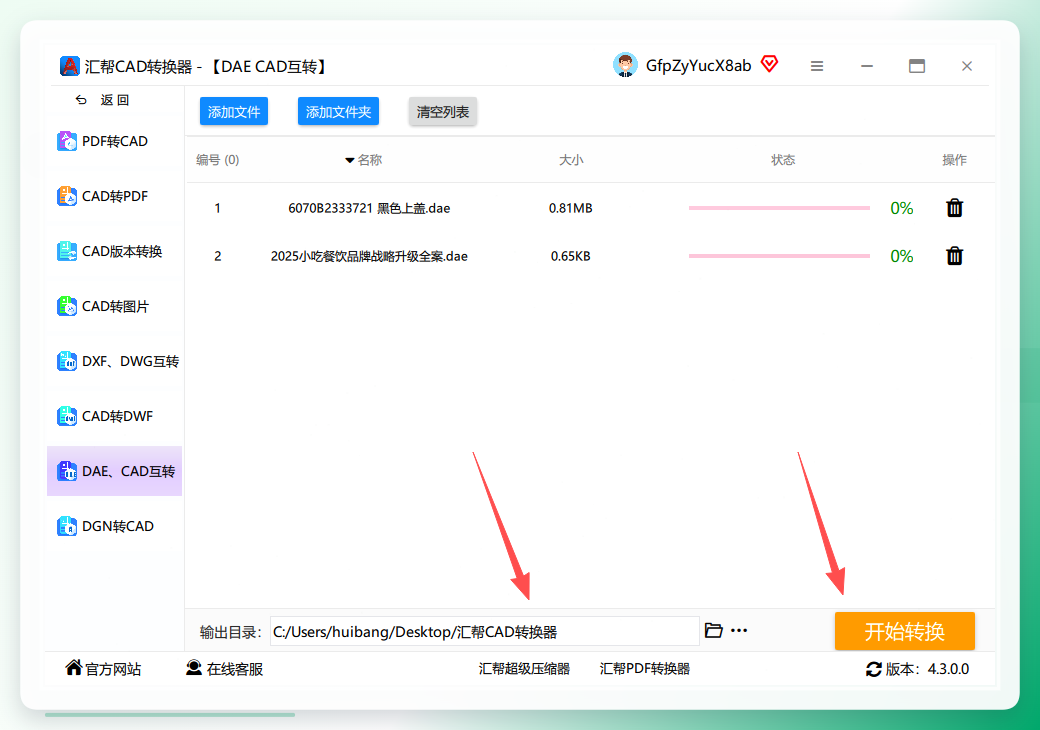The image size is (1040, 730).
Task: Start conversion with 开始转换
Action: coord(905,631)
